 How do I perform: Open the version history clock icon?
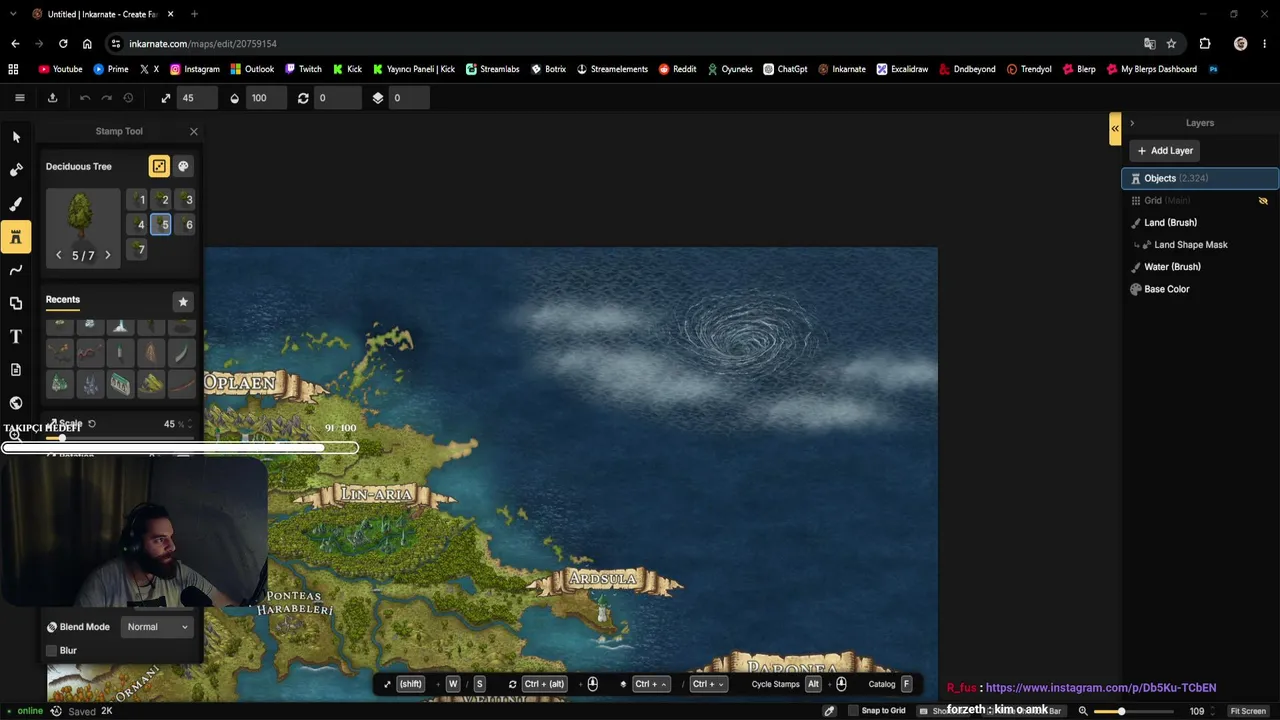(x=128, y=98)
